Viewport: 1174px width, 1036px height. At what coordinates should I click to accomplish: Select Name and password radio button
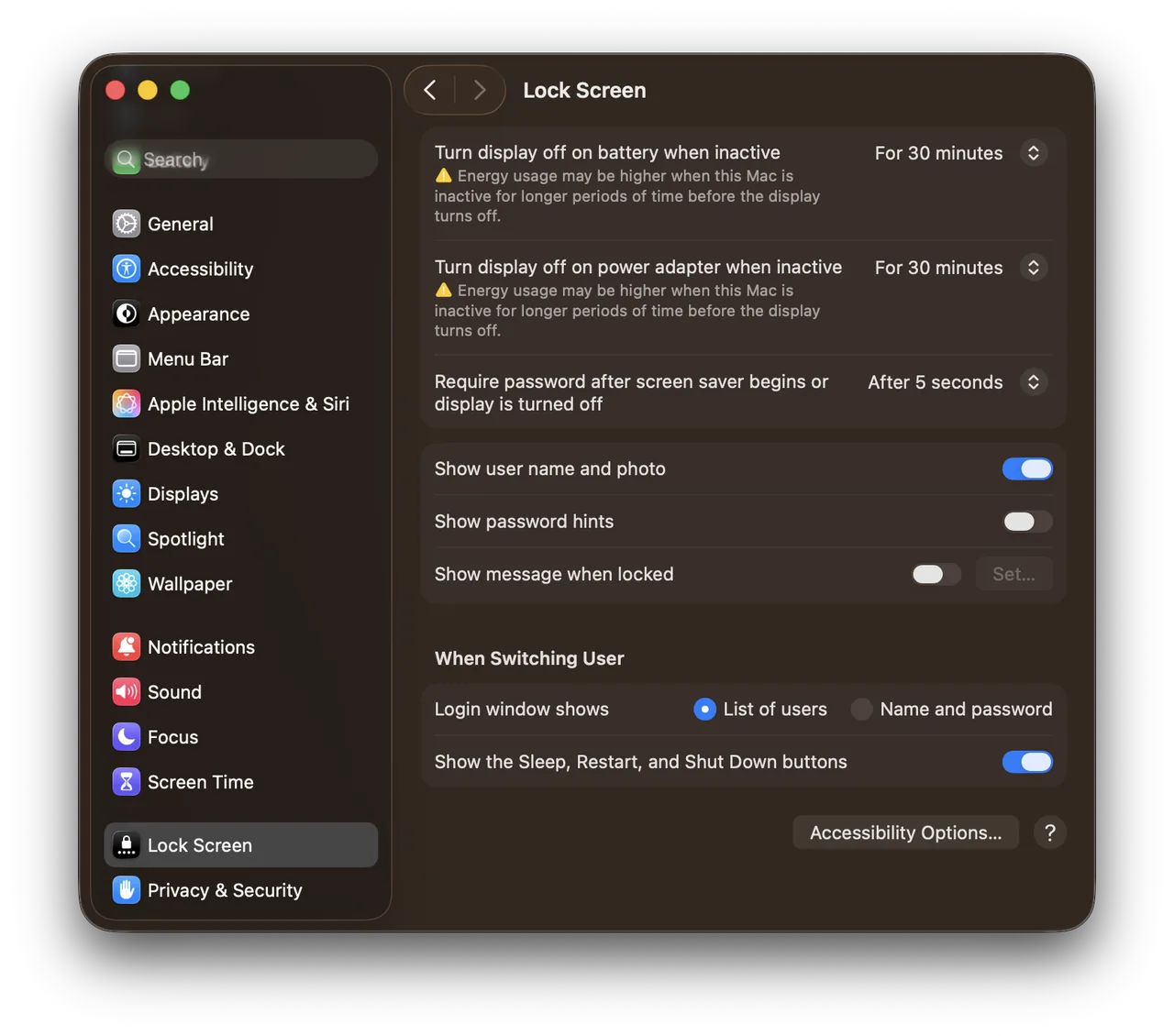pyautogui.click(x=861, y=709)
